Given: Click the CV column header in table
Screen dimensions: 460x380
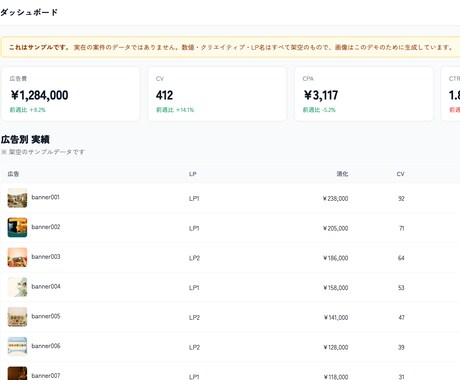Looking at the screenshot, I should (x=401, y=174).
